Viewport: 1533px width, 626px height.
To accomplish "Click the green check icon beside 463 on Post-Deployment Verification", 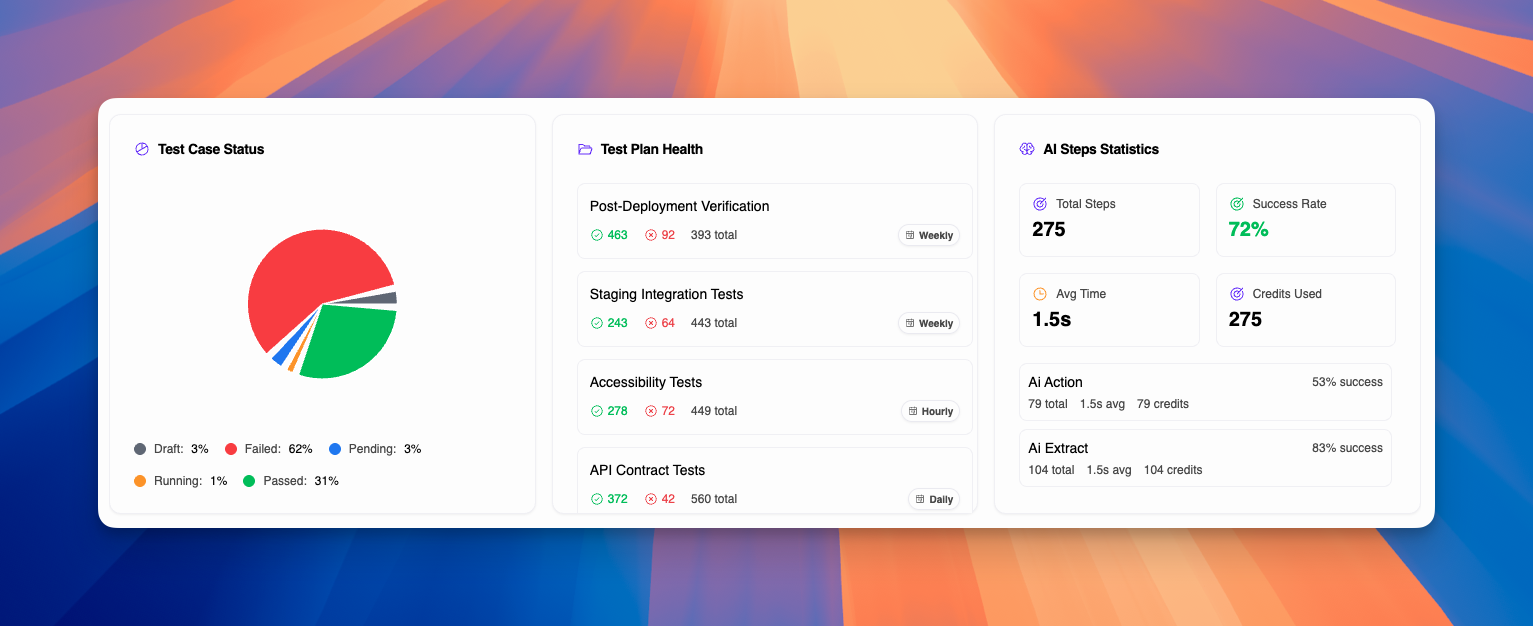I will coord(597,235).
